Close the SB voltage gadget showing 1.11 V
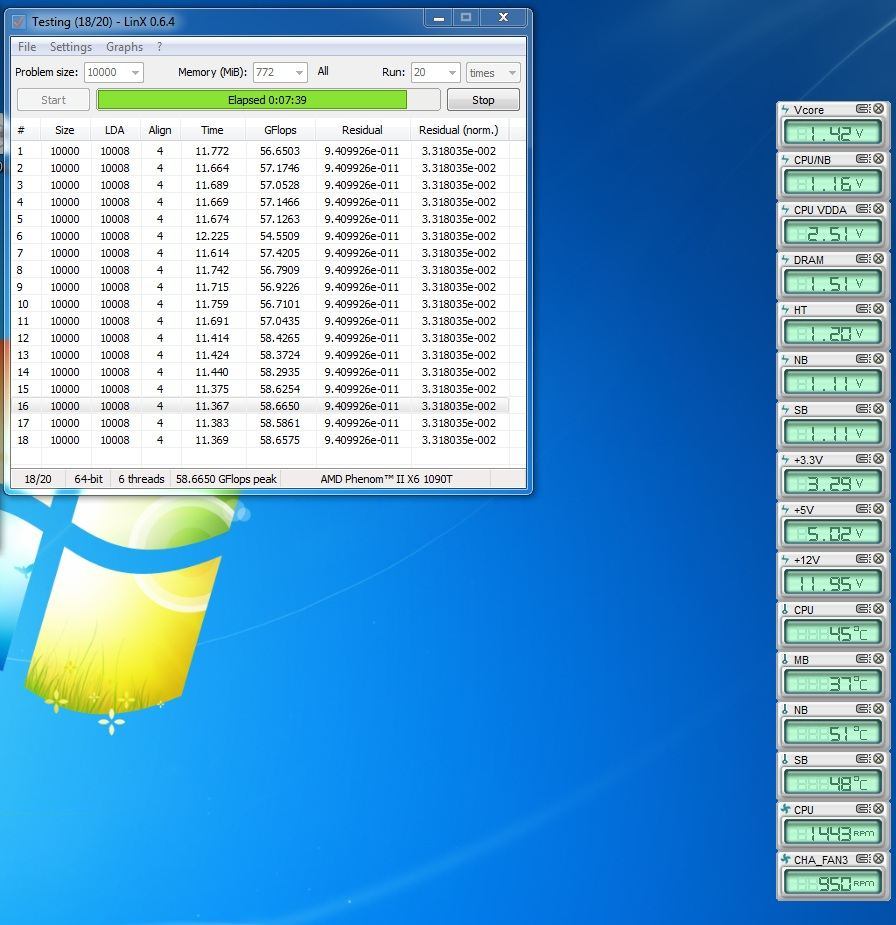Image resolution: width=896 pixels, height=925 pixels. [x=878, y=409]
